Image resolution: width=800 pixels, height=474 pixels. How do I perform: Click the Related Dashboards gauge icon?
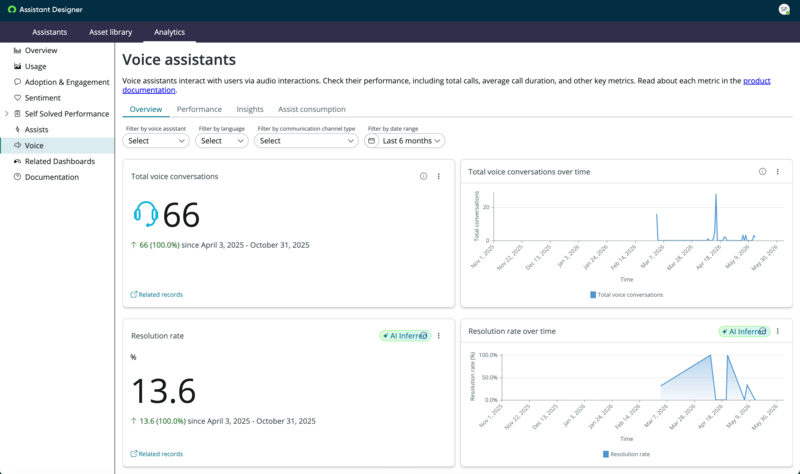(x=17, y=161)
